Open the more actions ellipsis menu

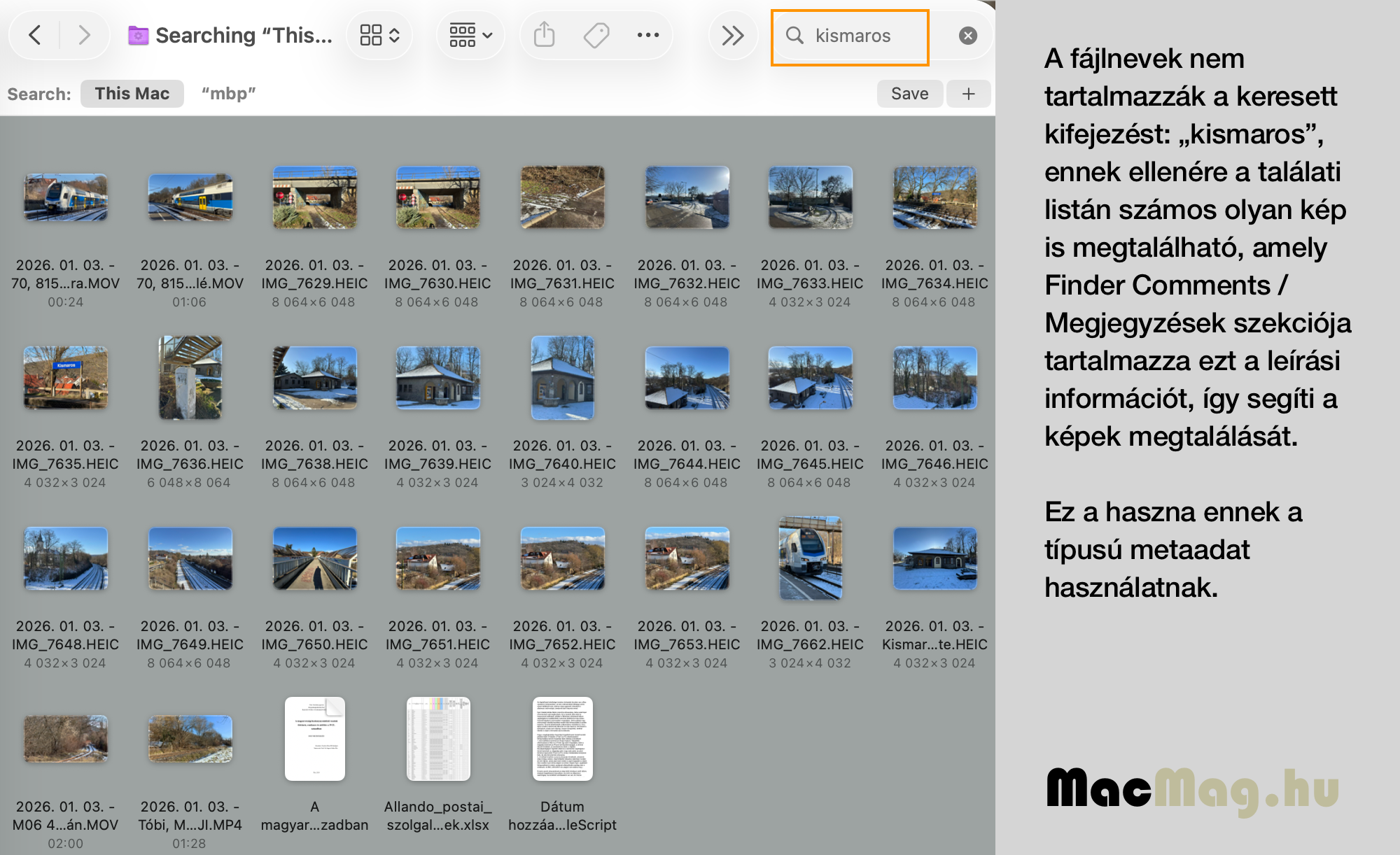[x=647, y=35]
